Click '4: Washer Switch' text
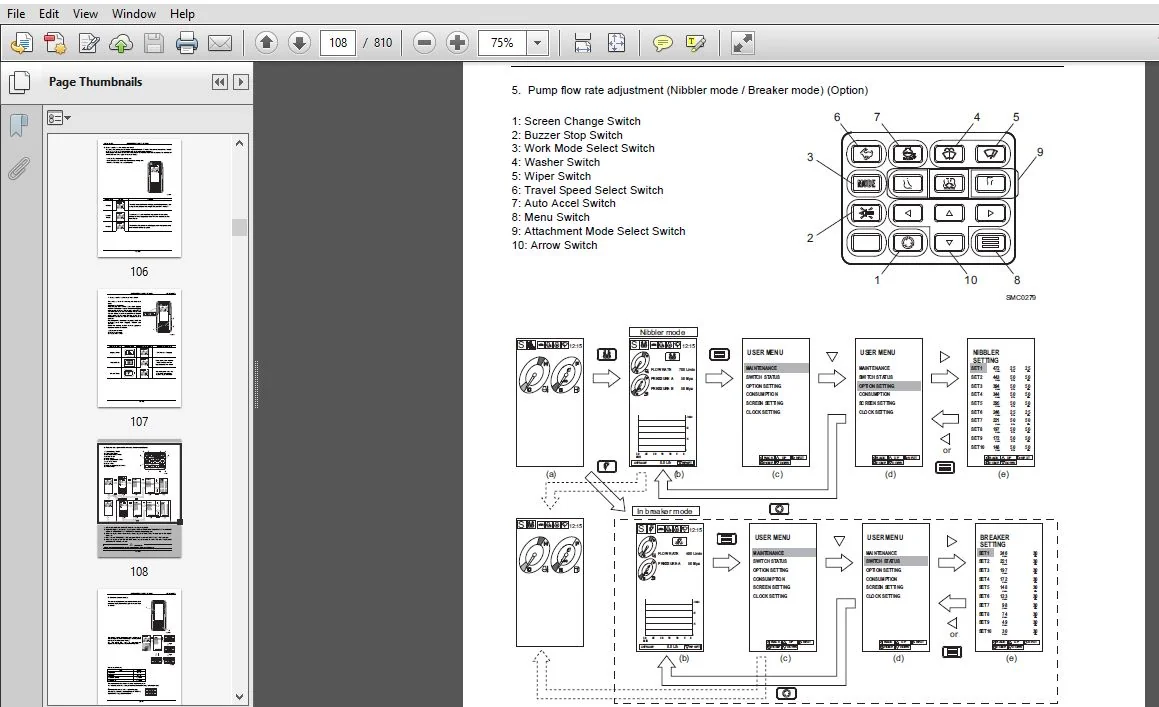The image size is (1159, 707). [556, 163]
